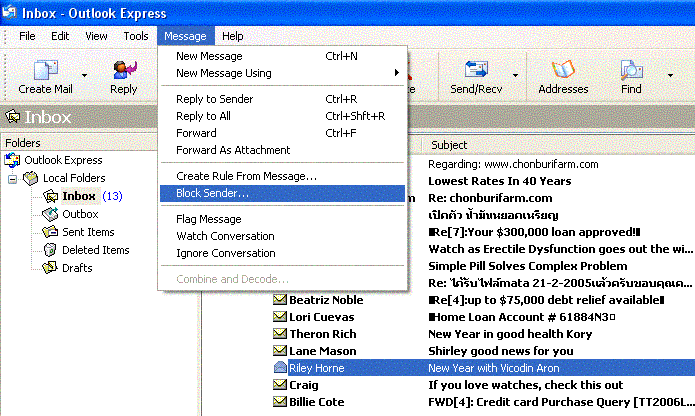Screen dimensions: 695x416
Task: Select message 'Lowest Rates In 40 Years'
Action: click(500, 181)
